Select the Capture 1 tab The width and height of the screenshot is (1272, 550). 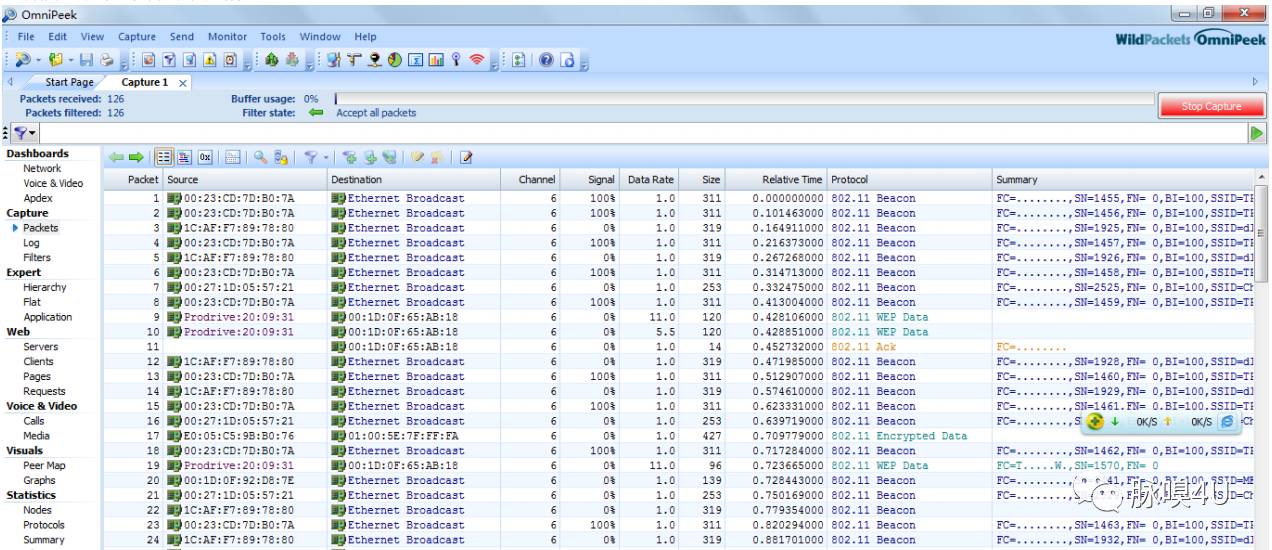[x=144, y=82]
